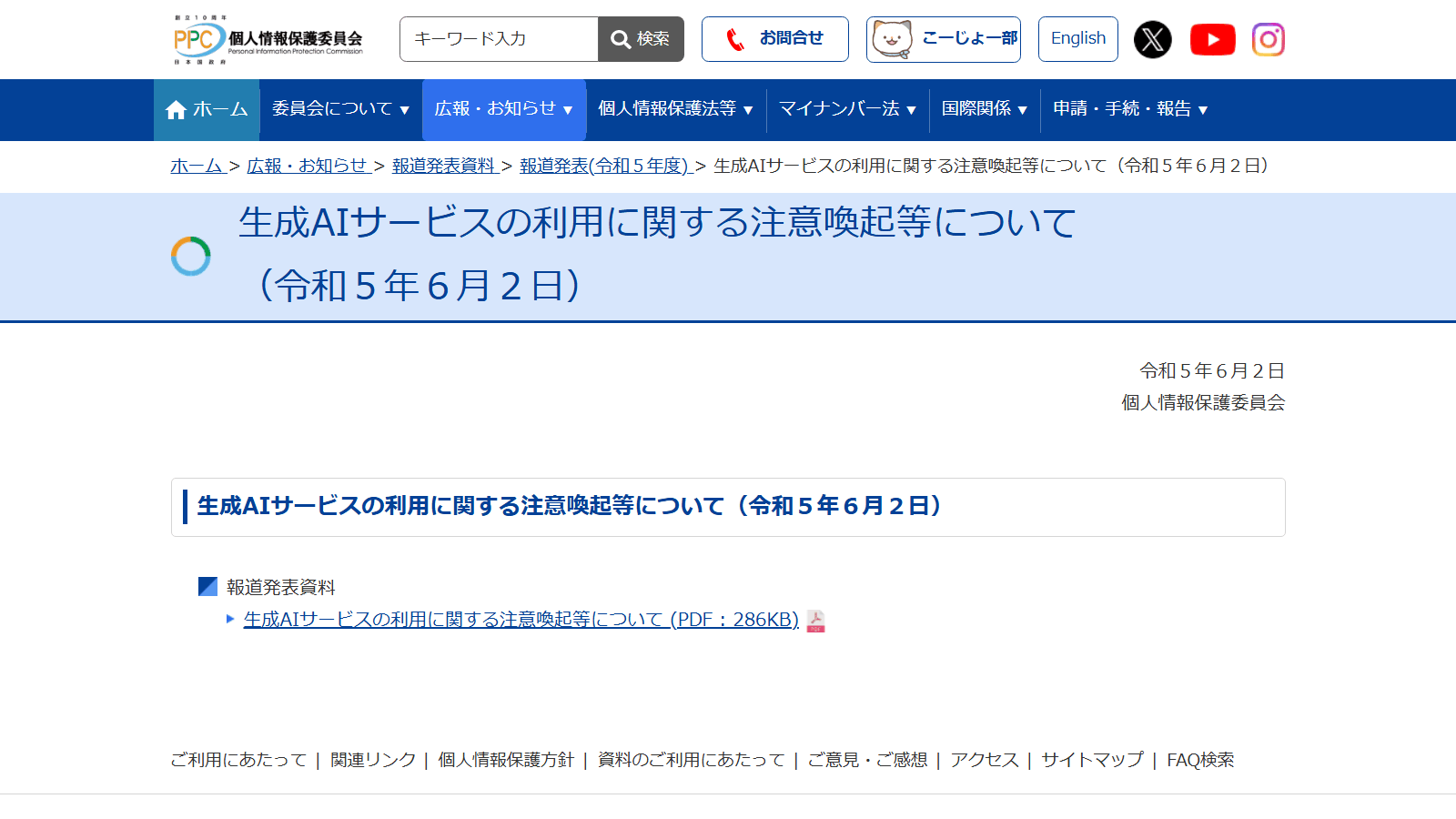Viewport: 1456px width, 819px height.
Task: Expand the 広報・お知らせ menu
Action: click(x=503, y=109)
